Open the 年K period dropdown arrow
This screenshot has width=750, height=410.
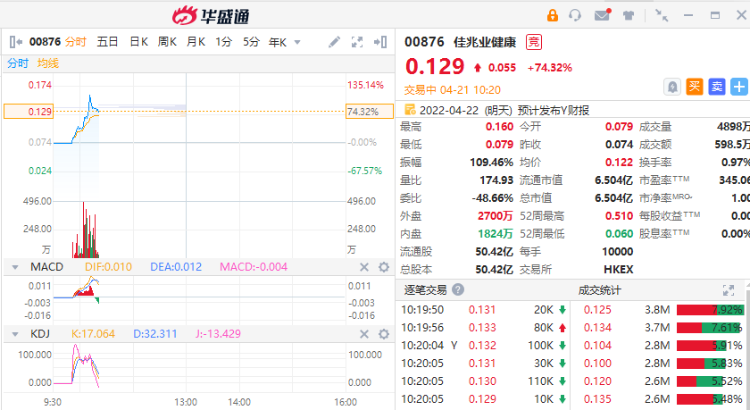click(297, 43)
